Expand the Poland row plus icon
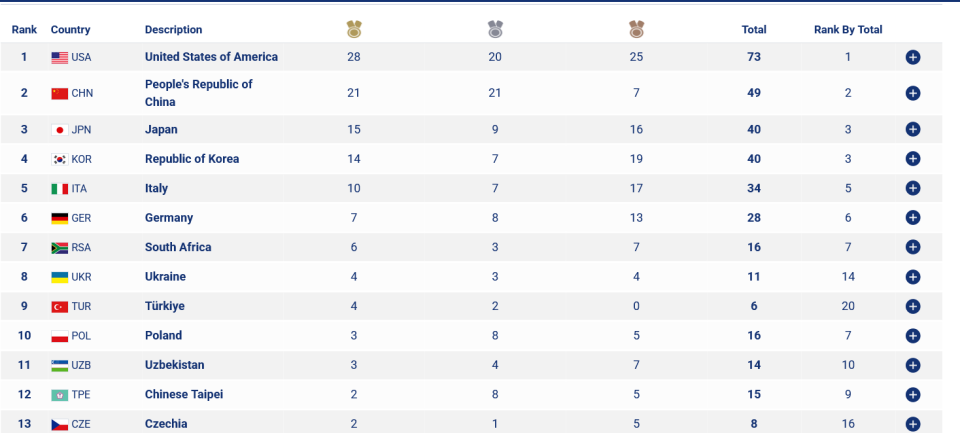Viewport: 960px width, 433px height. tap(912, 336)
